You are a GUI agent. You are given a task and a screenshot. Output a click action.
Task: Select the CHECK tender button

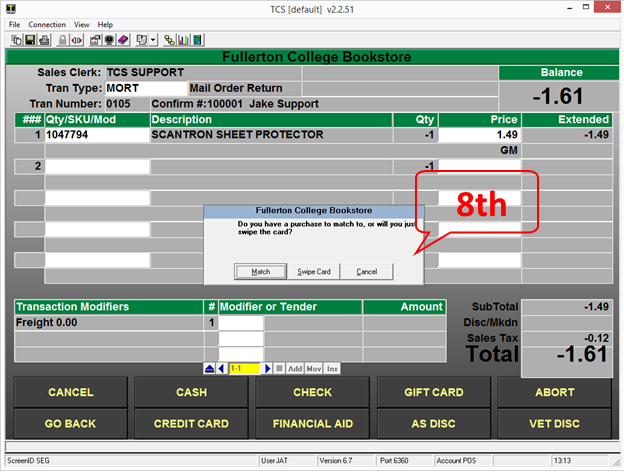click(312, 392)
